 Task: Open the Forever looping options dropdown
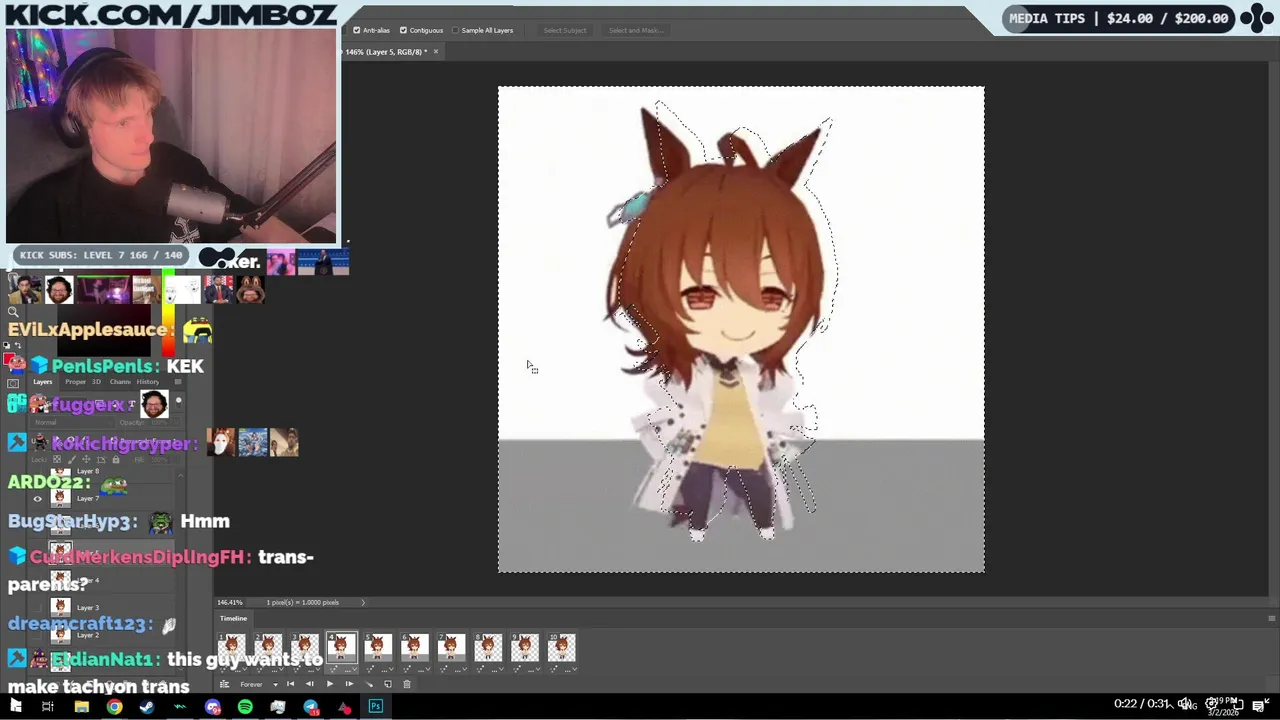[x=275, y=685]
